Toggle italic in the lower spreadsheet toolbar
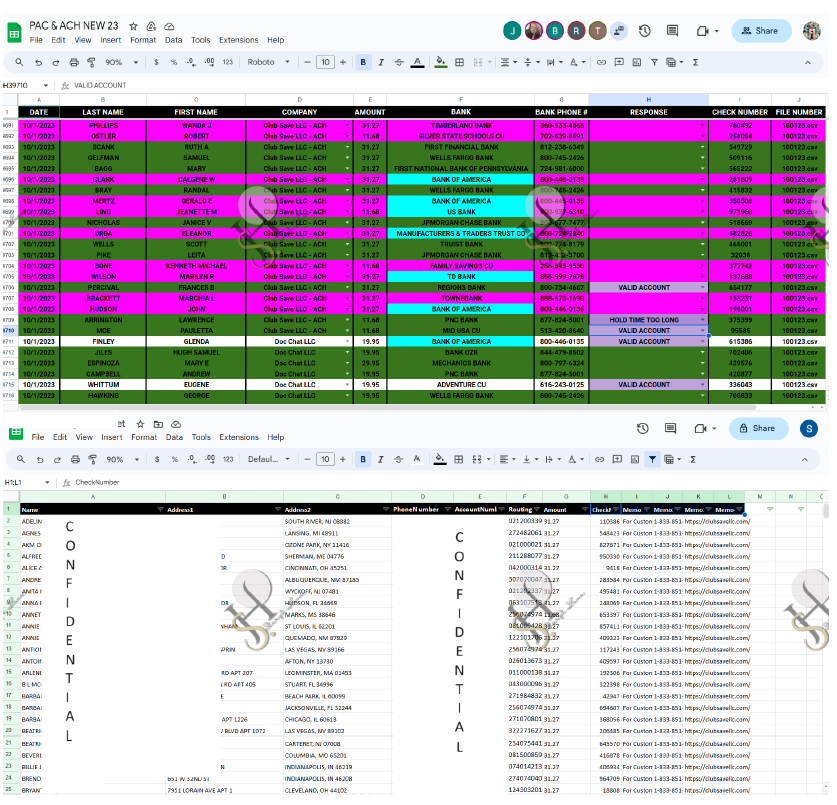This screenshot has height=805, width=837. click(x=382, y=459)
